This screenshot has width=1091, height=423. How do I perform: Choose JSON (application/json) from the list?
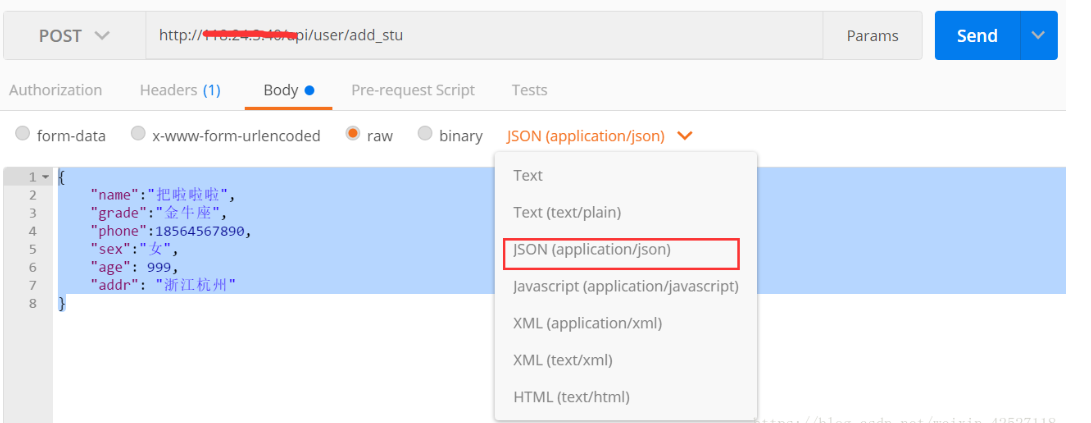point(592,249)
